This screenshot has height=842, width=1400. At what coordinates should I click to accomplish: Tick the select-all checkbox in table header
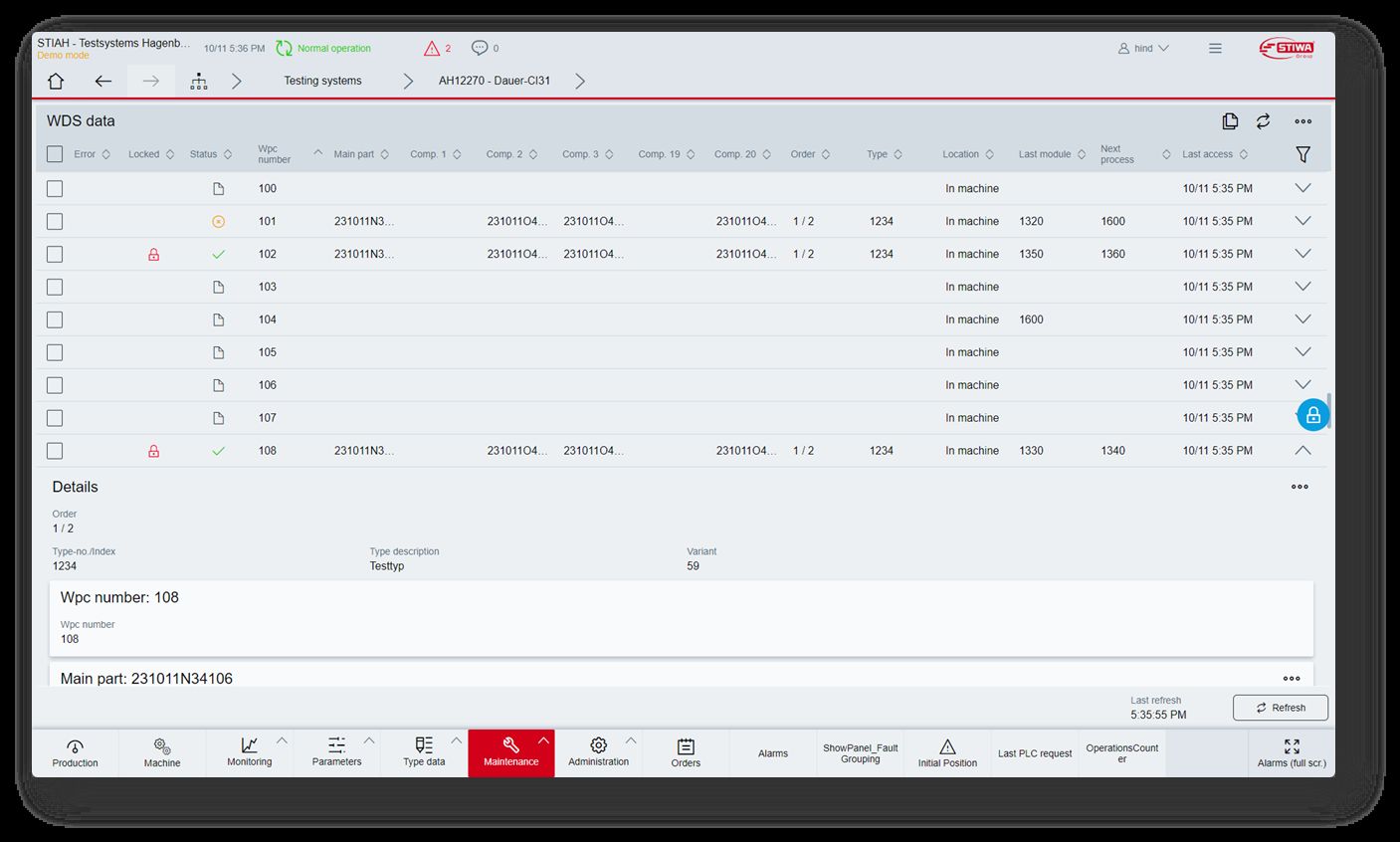pyautogui.click(x=55, y=154)
